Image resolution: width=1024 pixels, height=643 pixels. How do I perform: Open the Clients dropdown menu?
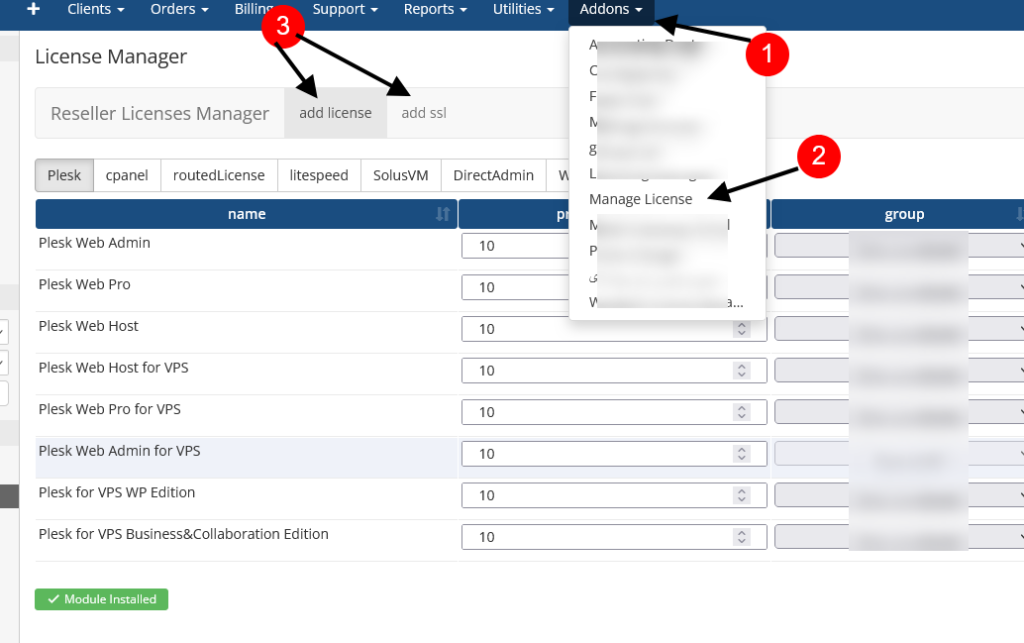point(96,9)
